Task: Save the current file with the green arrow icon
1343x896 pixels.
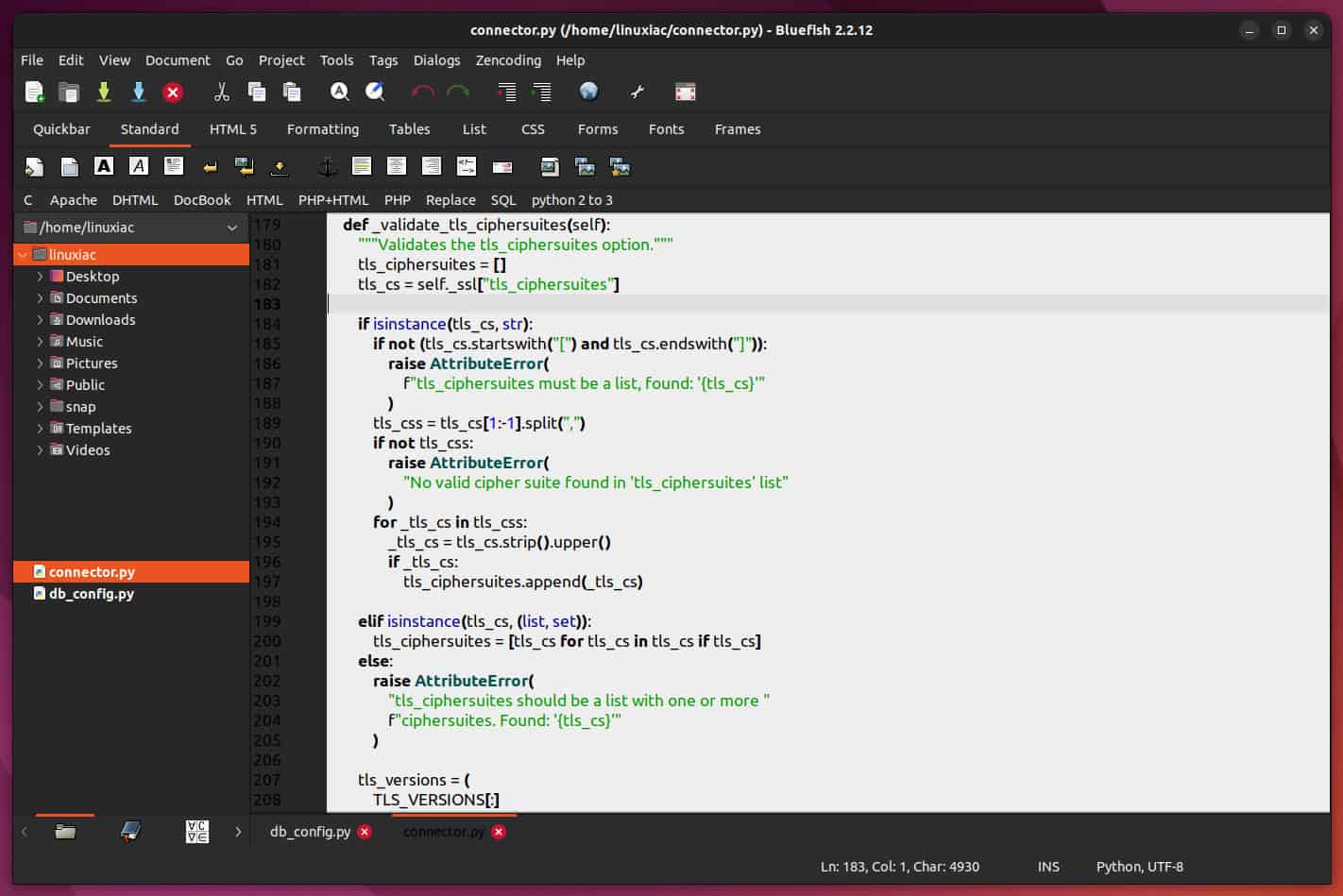Action: [x=104, y=92]
